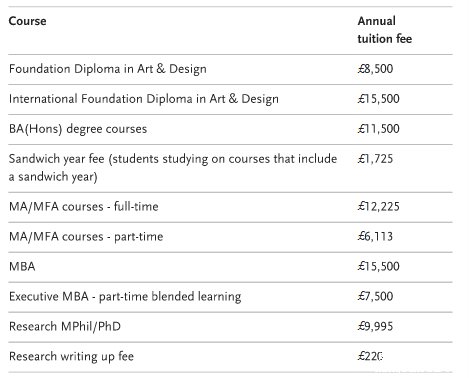Image resolution: width=469 pixels, height=378 pixels.
Task: Click the £6,113 fee value
Action: click(375, 236)
